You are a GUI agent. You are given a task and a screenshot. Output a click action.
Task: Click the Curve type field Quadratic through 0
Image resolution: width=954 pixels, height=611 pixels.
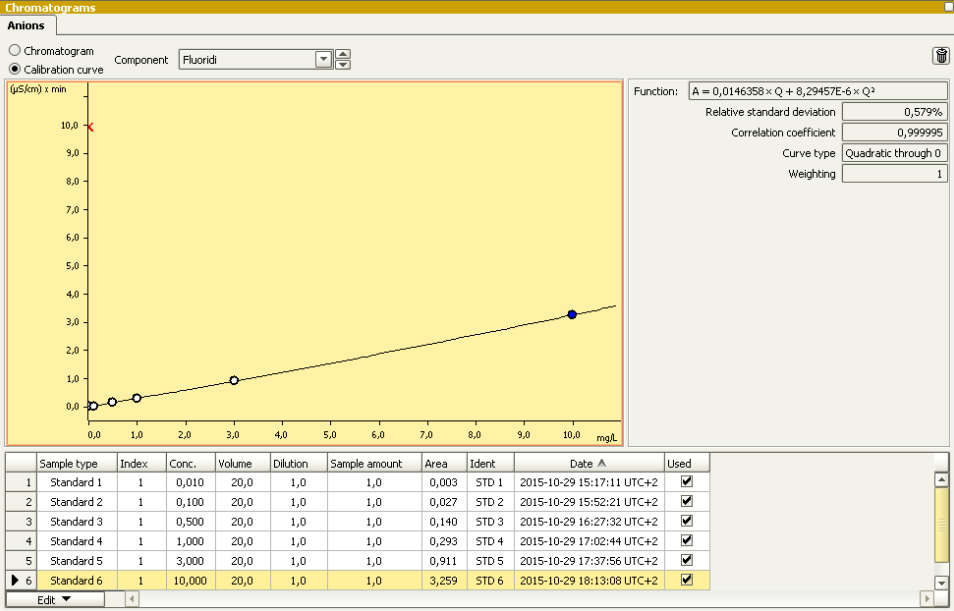(894, 153)
